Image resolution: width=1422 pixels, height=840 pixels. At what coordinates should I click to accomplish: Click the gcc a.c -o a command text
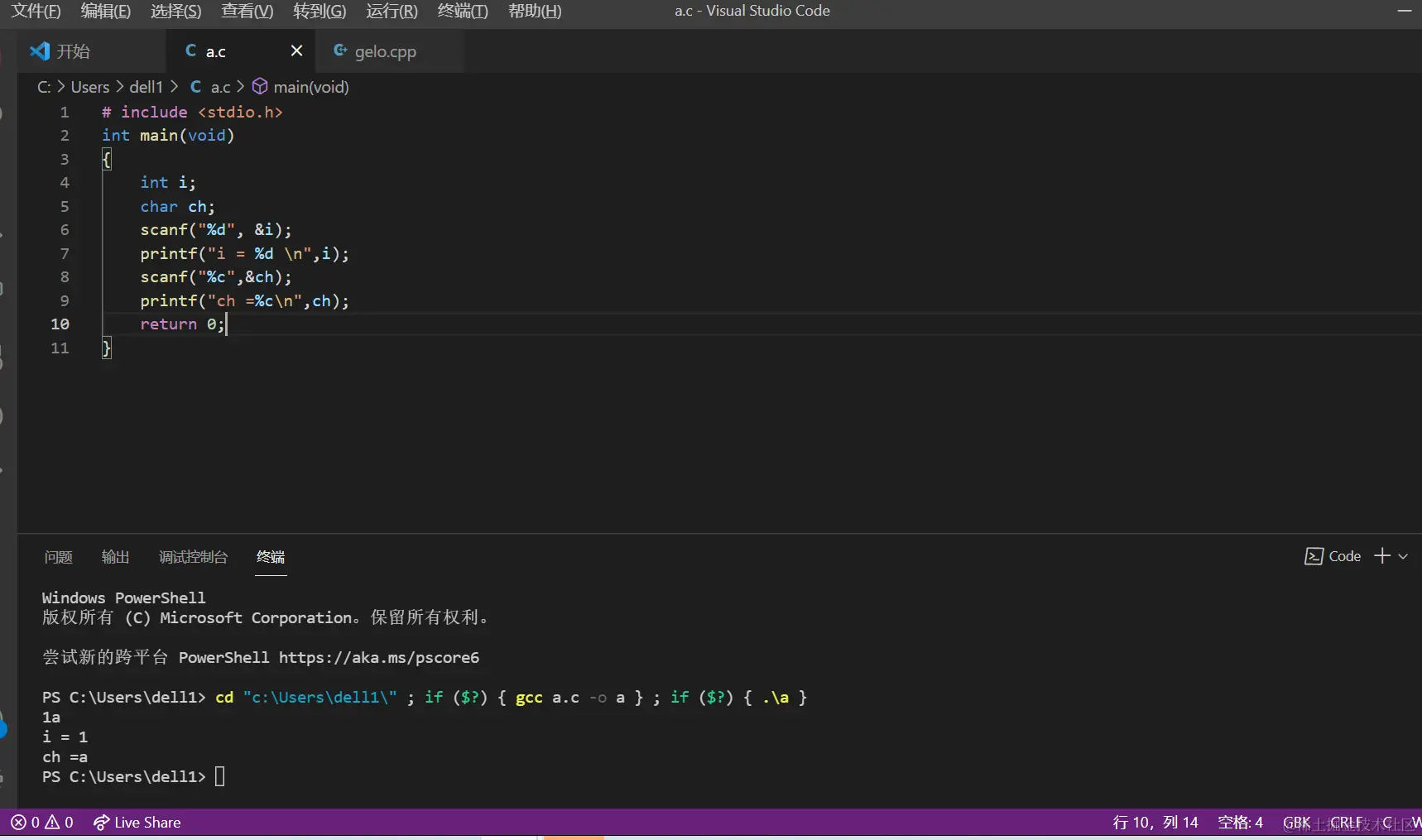(570, 698)
